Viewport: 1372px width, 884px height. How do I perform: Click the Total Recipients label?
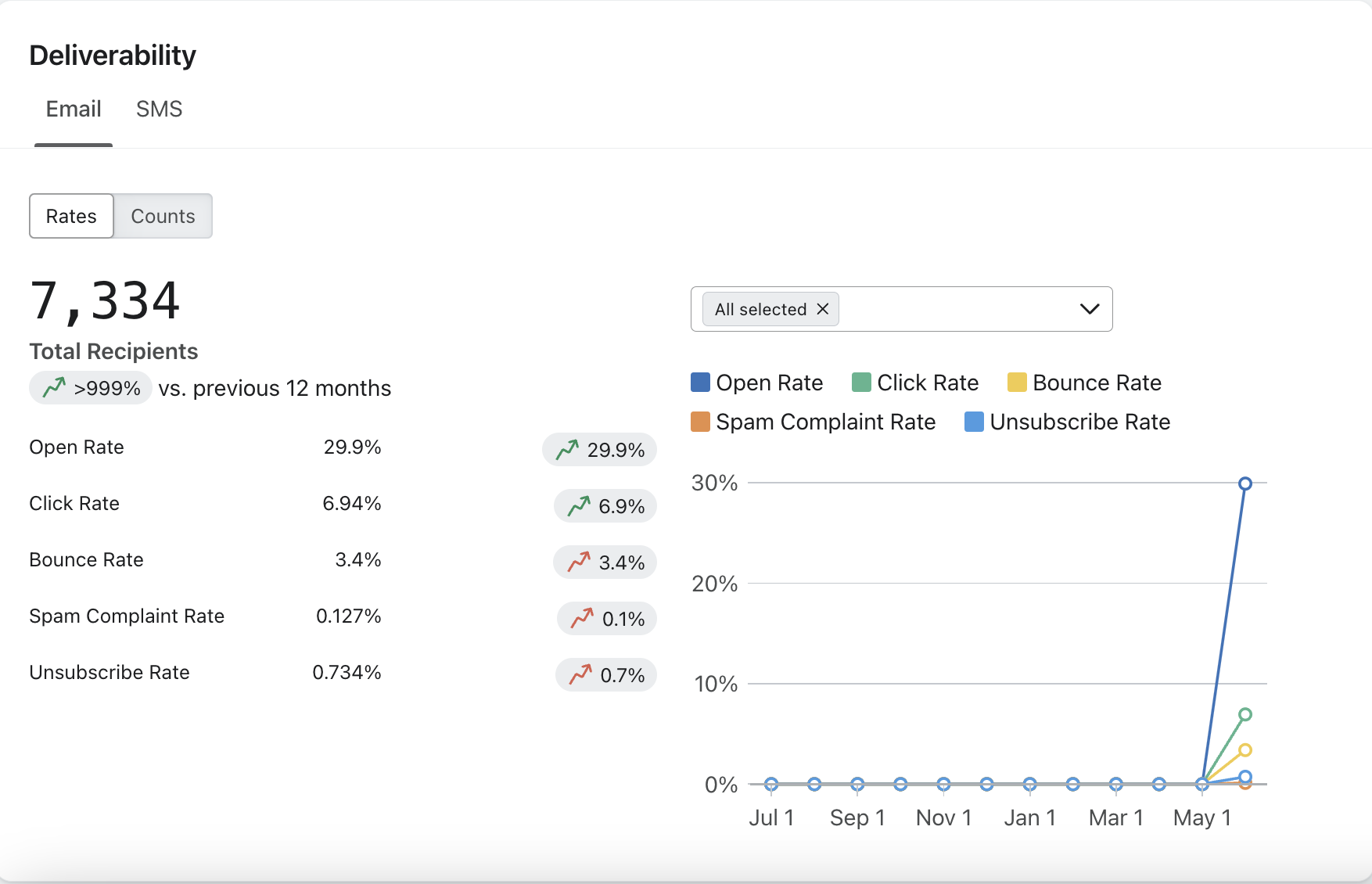coord(113,351)
